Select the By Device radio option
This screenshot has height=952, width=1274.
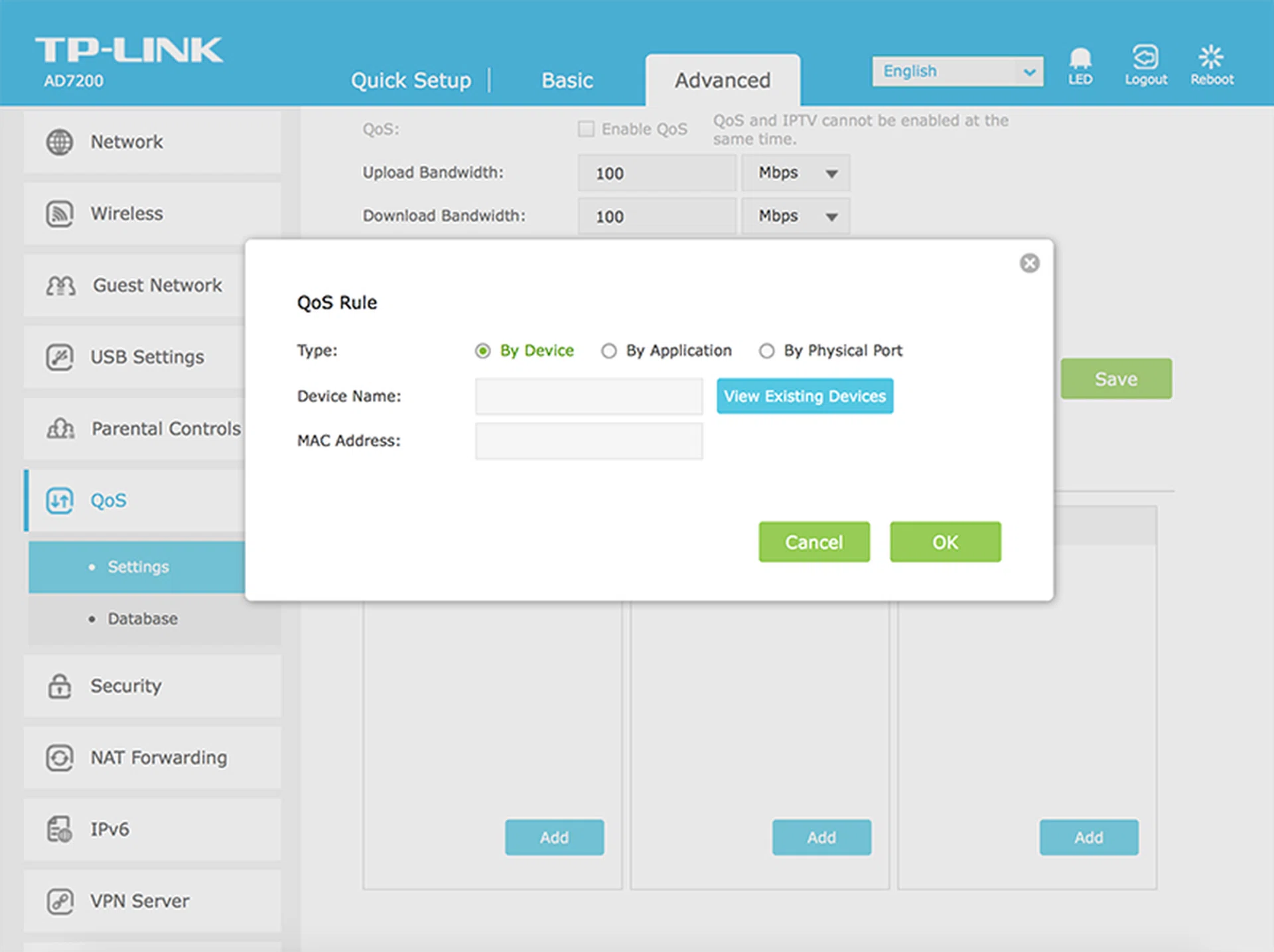tap(483, 351)
